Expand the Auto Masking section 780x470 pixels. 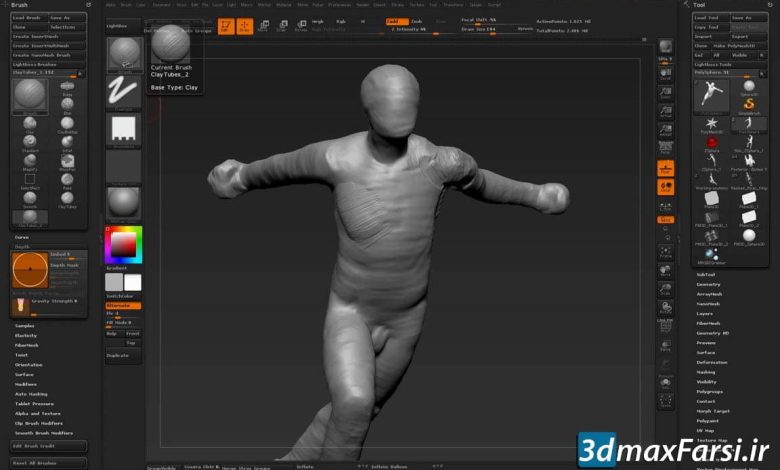(31, 394)
